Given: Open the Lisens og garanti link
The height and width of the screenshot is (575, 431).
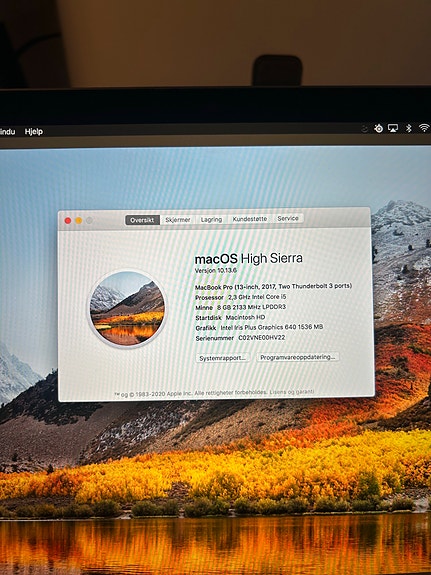Looking at the screenshot, I should (292, 392).
